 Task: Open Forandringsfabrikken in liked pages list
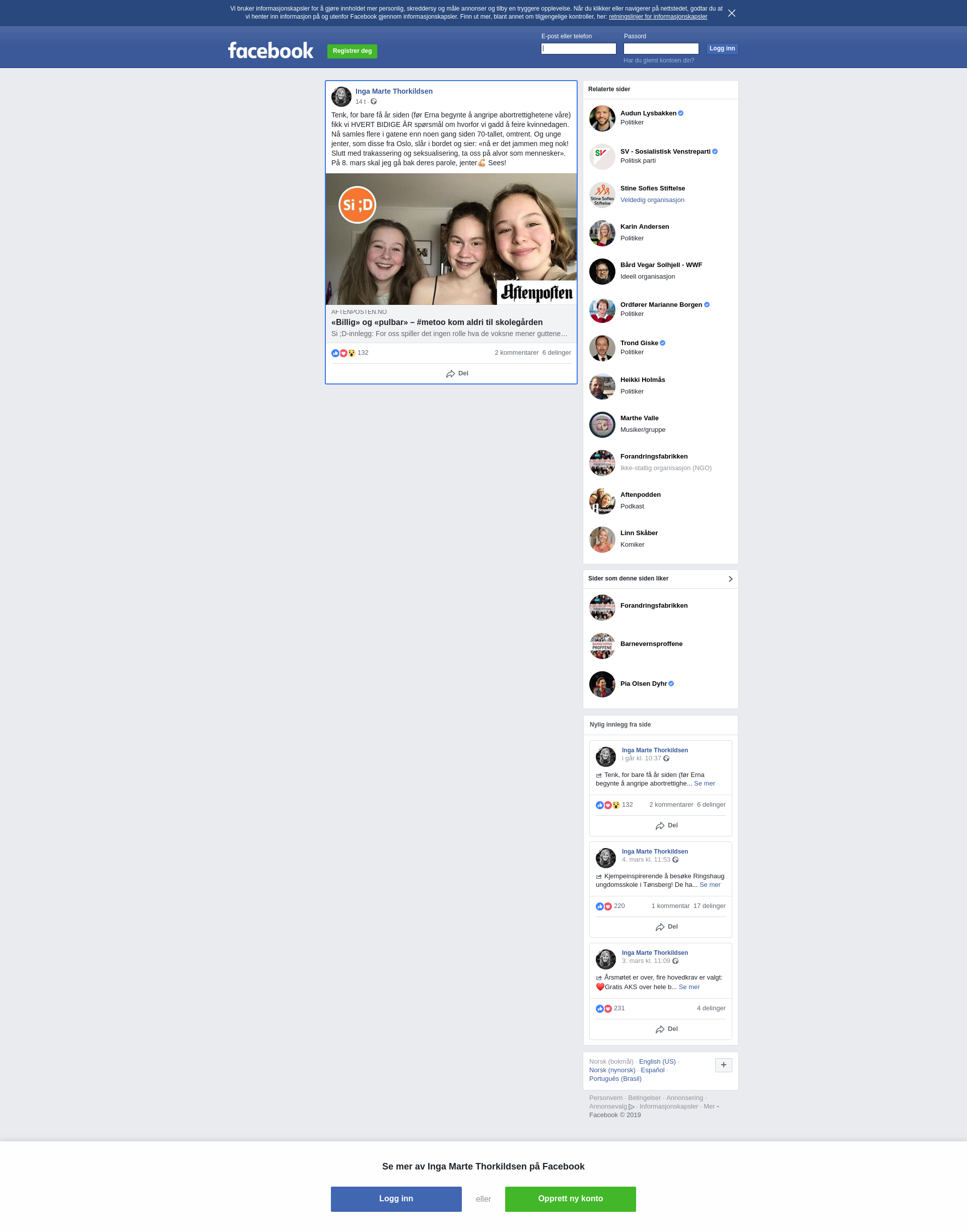(x=654, y=606)
